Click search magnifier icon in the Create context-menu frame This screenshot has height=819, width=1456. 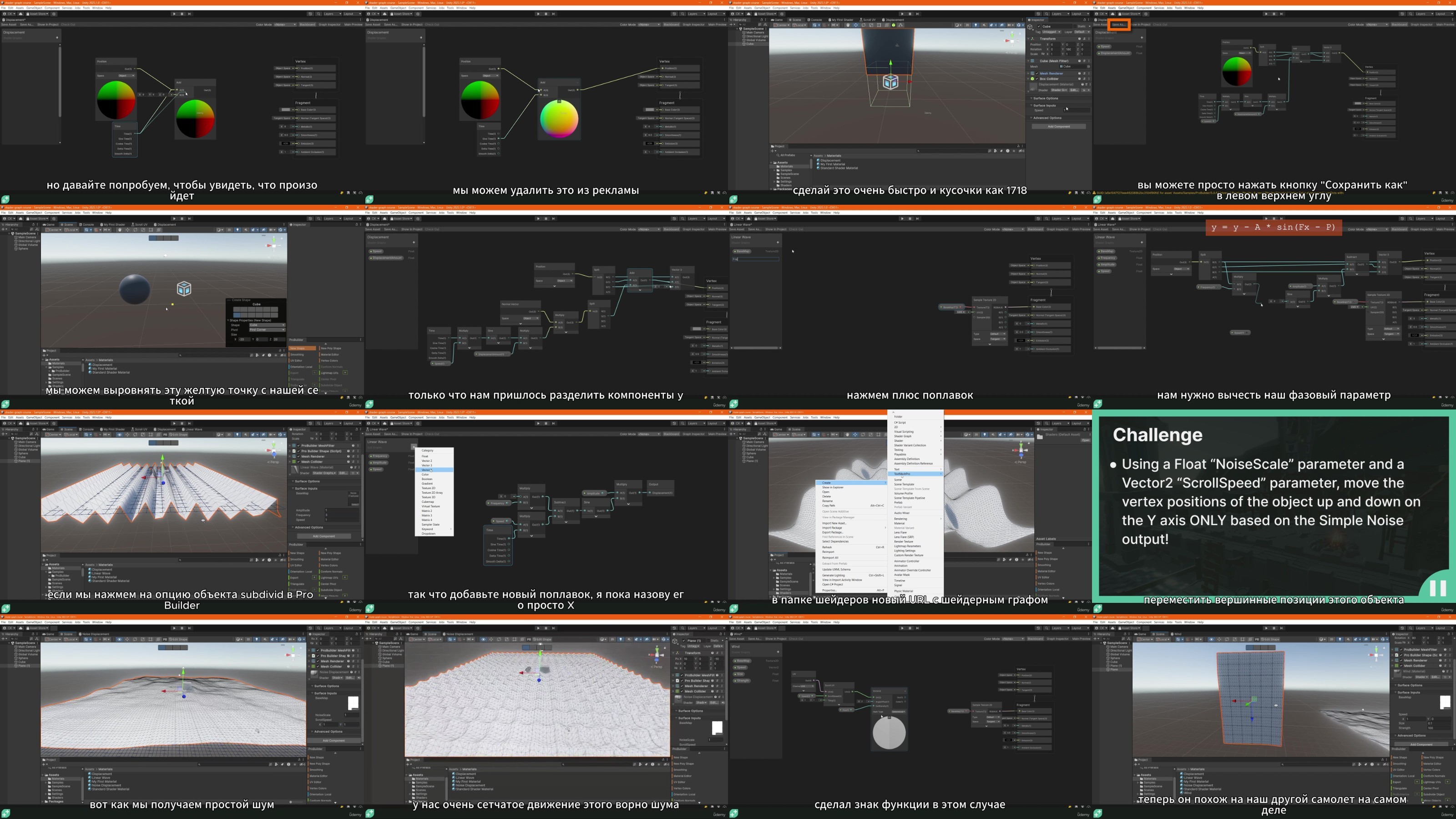1047,423
